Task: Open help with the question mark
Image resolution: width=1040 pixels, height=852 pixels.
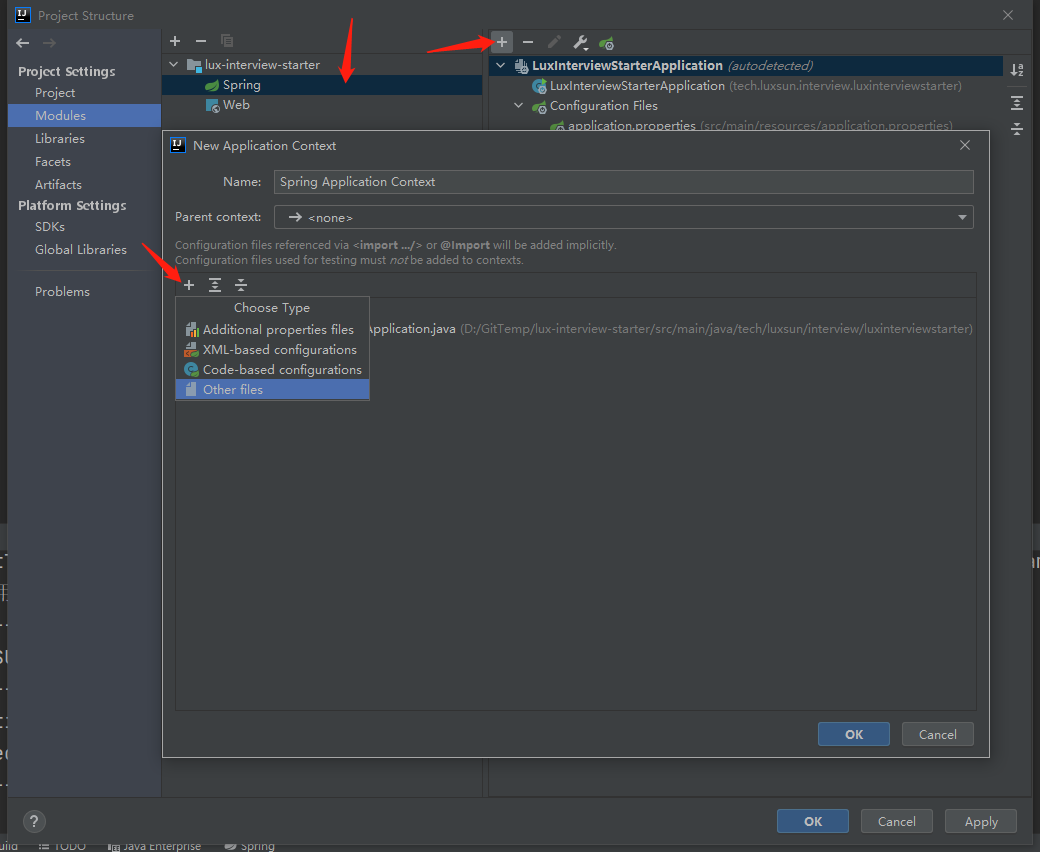Action: [34, 822]
